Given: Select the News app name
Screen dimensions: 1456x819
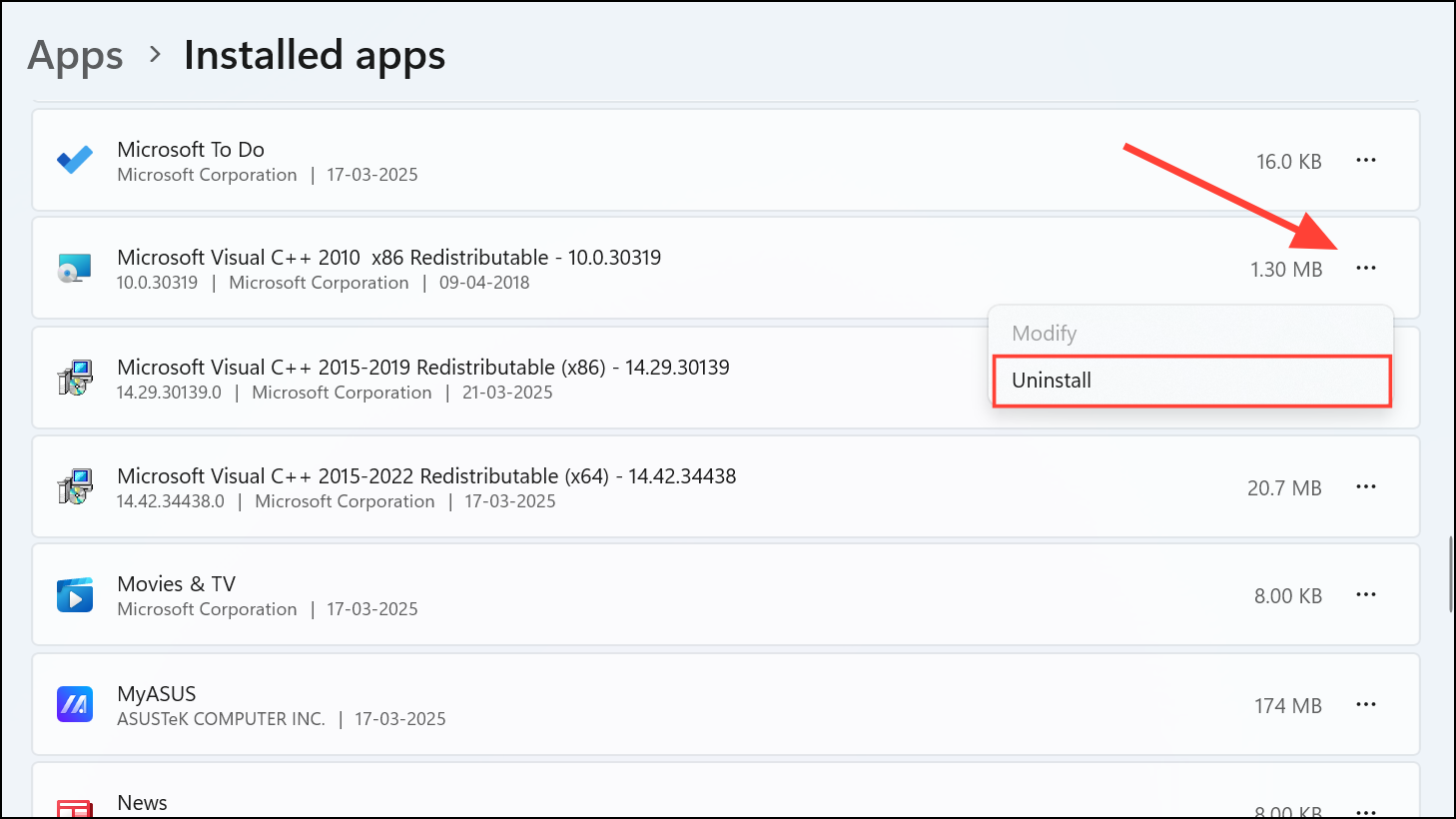Looking at the screenshot, I should (142, 802).
